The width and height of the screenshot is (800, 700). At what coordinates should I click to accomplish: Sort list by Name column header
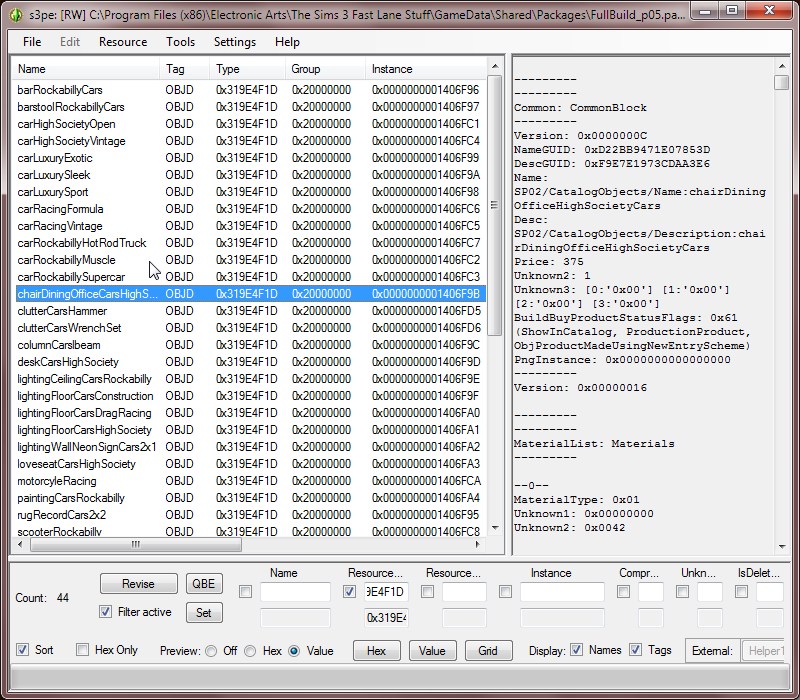(x=85, y=69)
